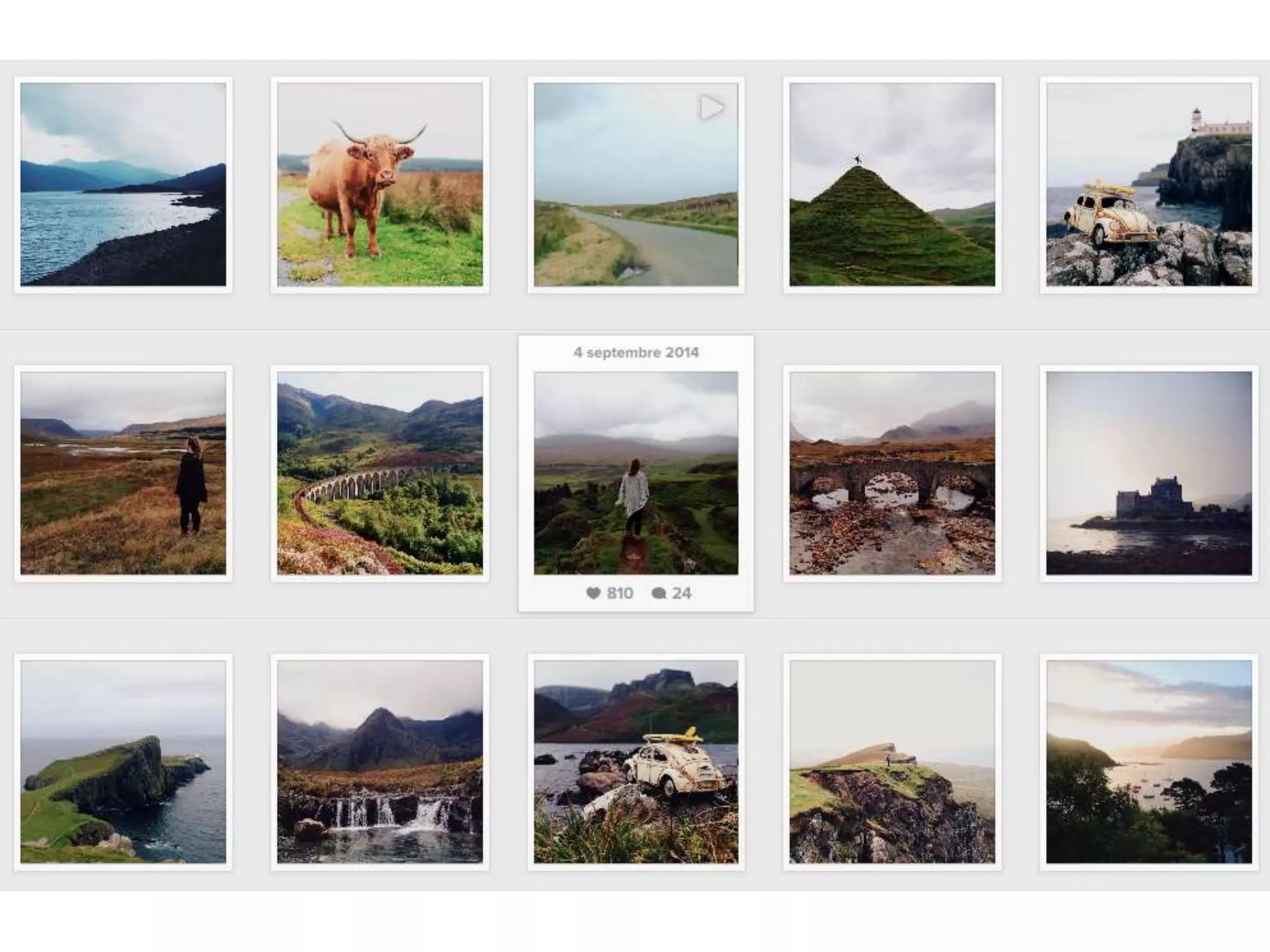Open the woman in black on moorland photo
Screen dimensions: 1270x952
pos(123,473)
